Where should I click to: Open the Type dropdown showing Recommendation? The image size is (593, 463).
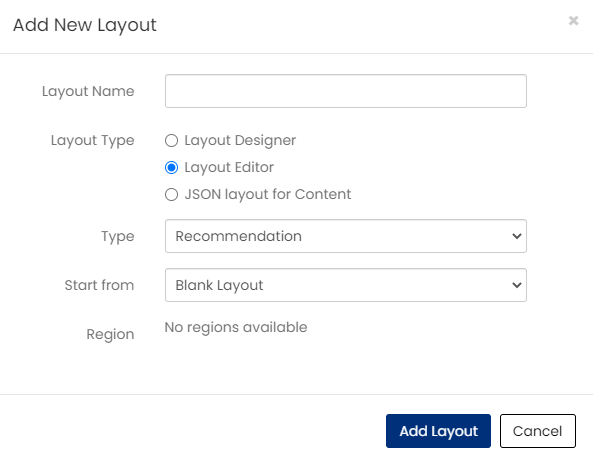(x=346, y=236)
